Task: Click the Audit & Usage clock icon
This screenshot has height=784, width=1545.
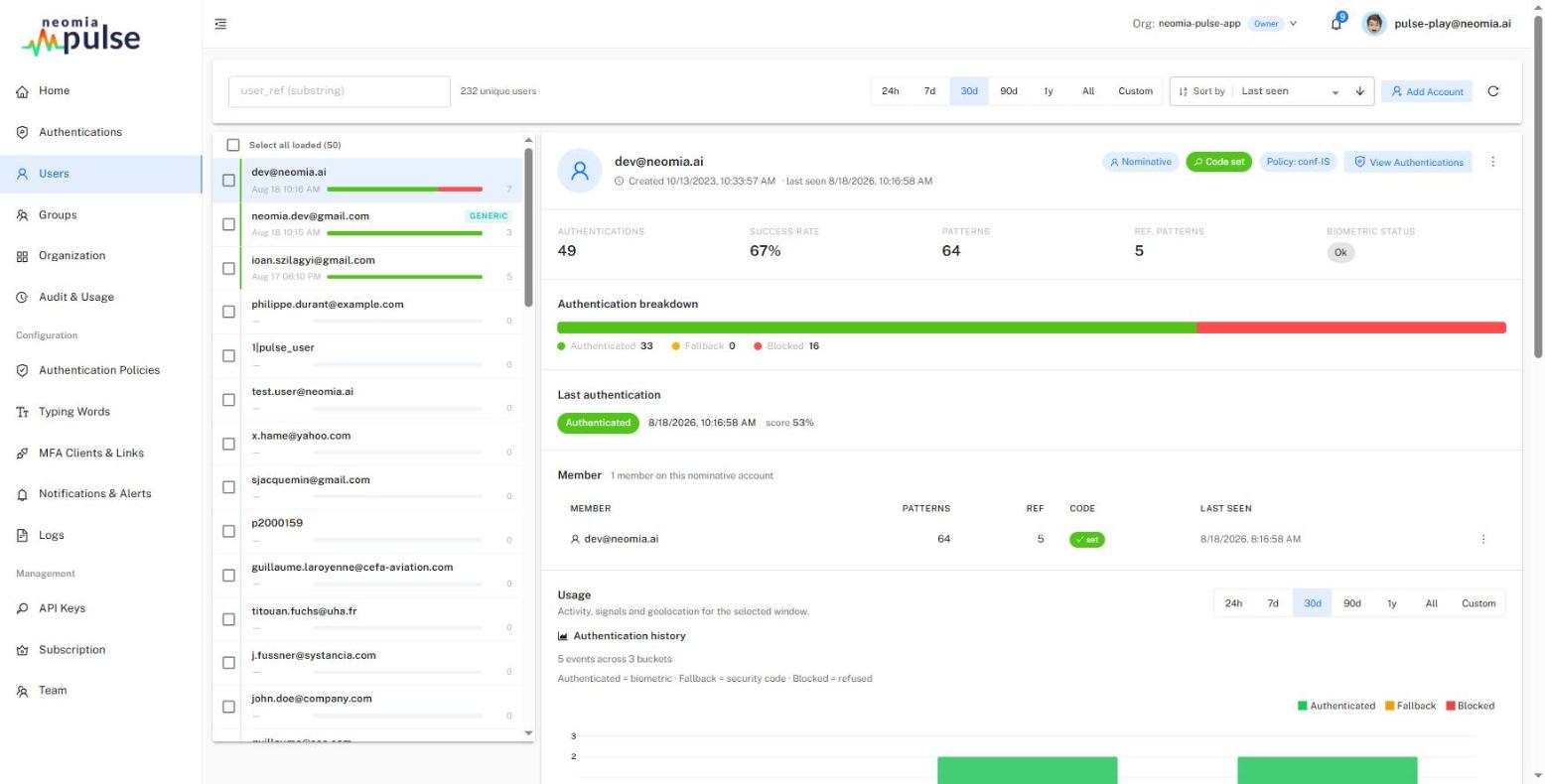Action: tap(22, 298)
